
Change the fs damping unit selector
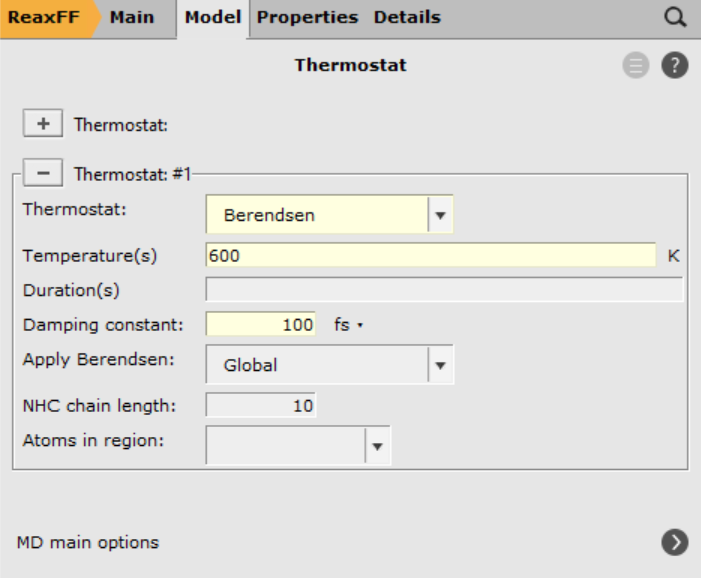tap(347, 325)
